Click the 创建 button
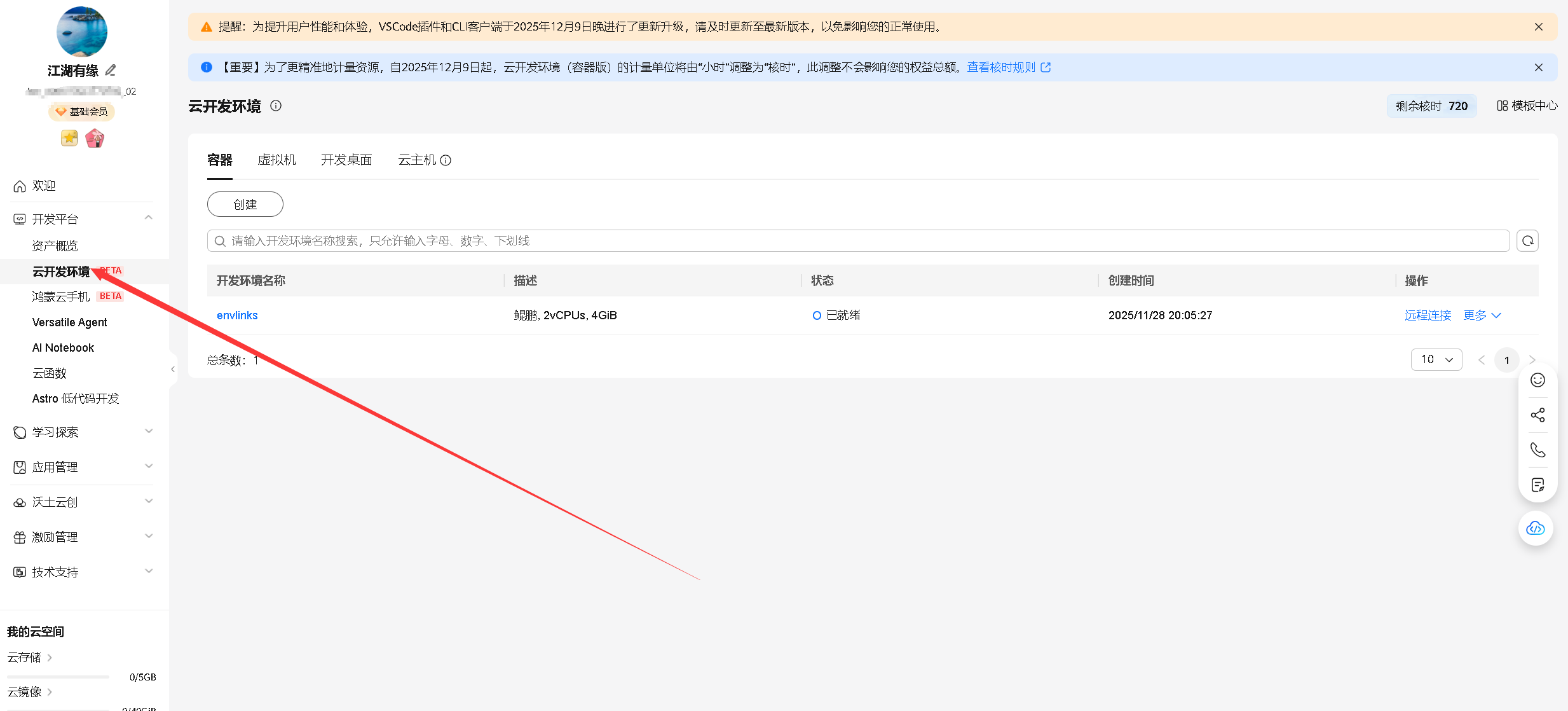The image size is (1568, 711). click(x=245, y=204)
